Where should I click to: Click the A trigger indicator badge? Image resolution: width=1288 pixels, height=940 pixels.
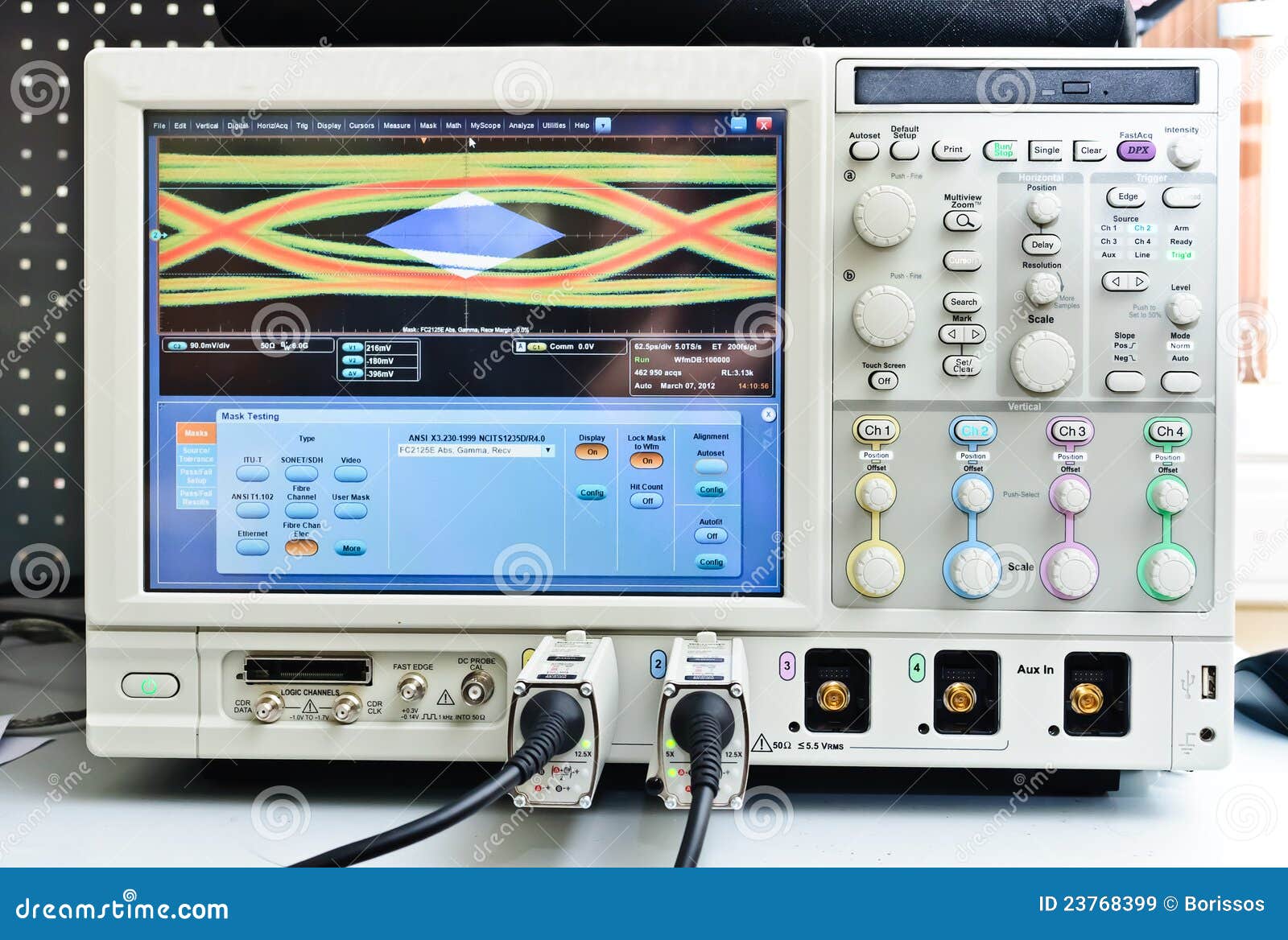pos(519,346)
